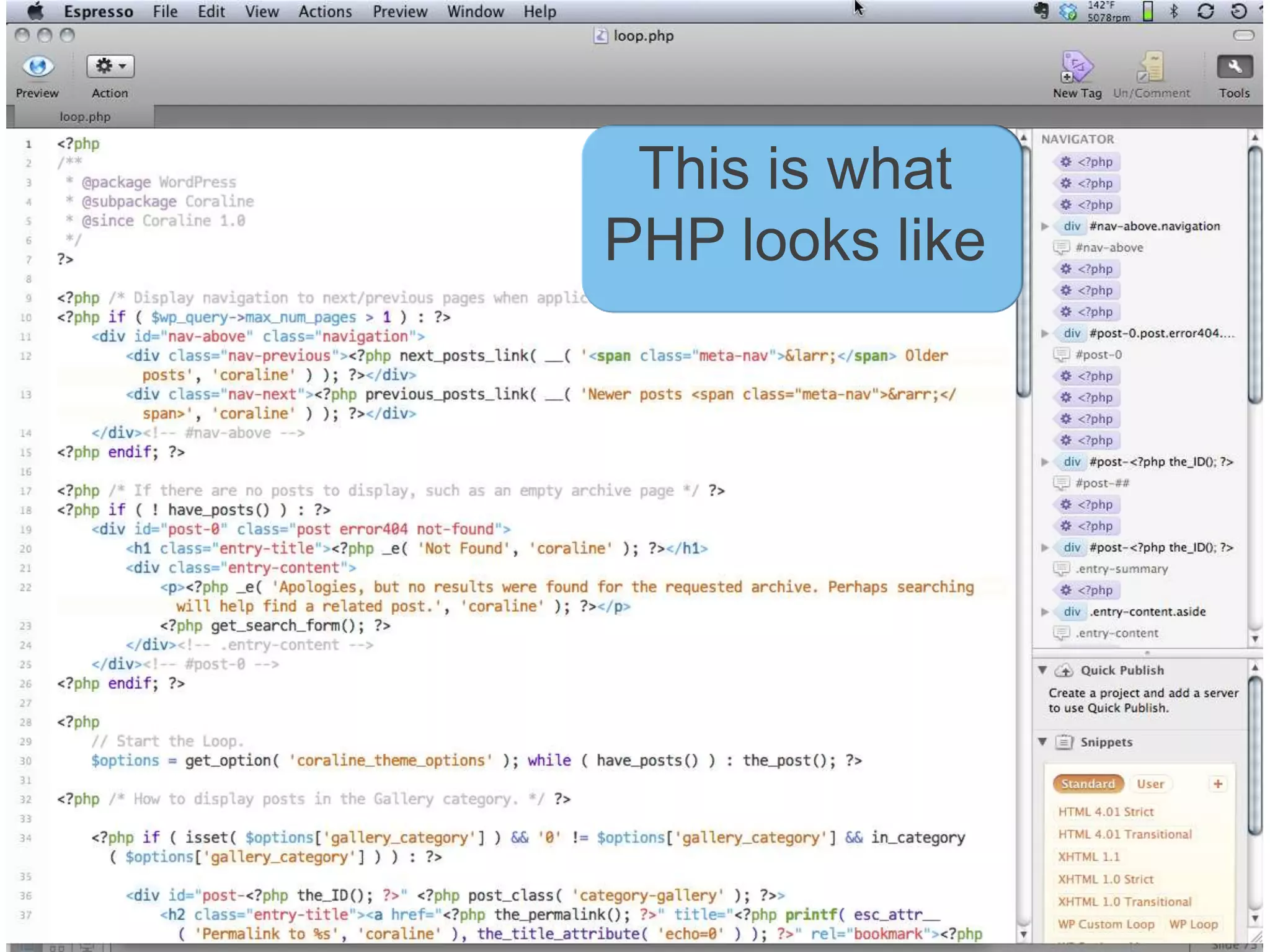This screenshot has width=1270, height=952.
Task: Insert XHTML 1.0 Transitional snippet
Action: click(1125, 902)
